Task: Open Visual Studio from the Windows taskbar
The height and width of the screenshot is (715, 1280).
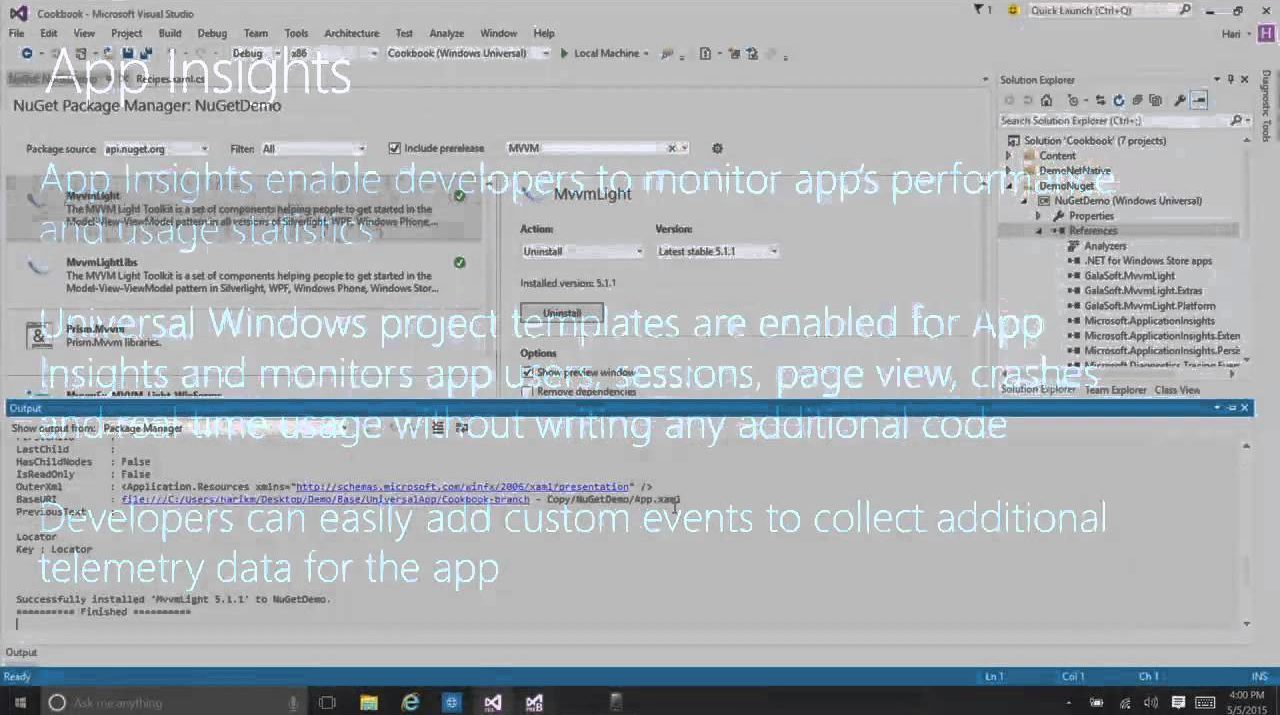Action: pos(492,702)
